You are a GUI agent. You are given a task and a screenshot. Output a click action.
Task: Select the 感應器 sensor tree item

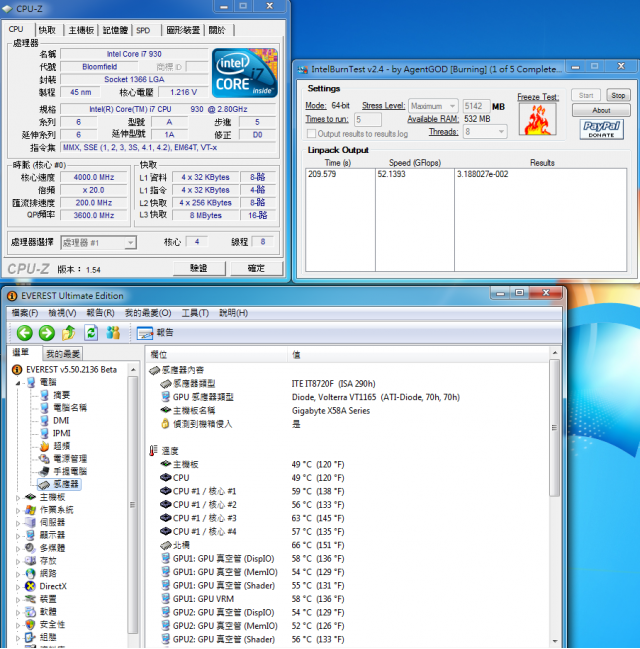click(59, 484)
